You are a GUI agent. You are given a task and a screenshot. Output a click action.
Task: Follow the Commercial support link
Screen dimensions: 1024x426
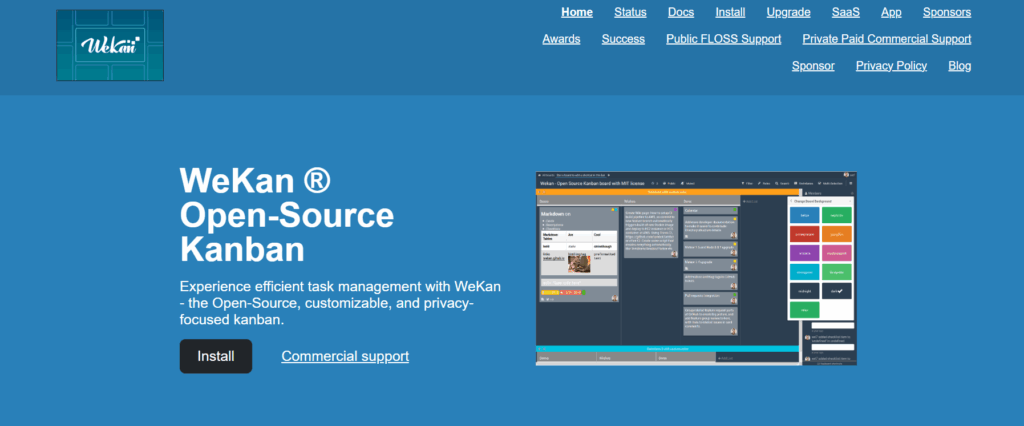tap(345, 356)
